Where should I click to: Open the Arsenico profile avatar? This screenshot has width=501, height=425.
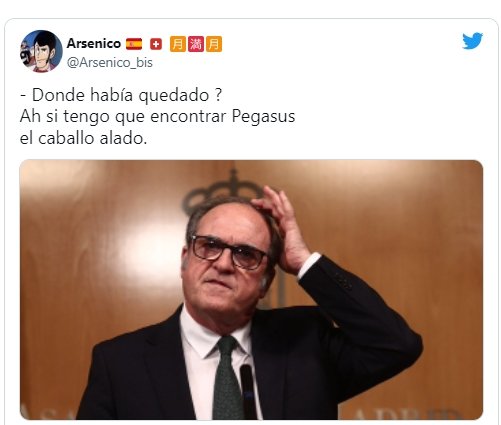[x=41, y=51]
